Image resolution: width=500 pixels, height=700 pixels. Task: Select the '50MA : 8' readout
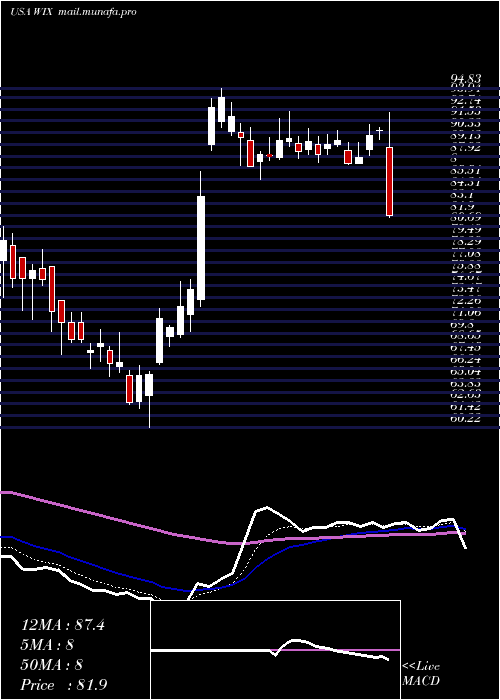tap(52, 665)
